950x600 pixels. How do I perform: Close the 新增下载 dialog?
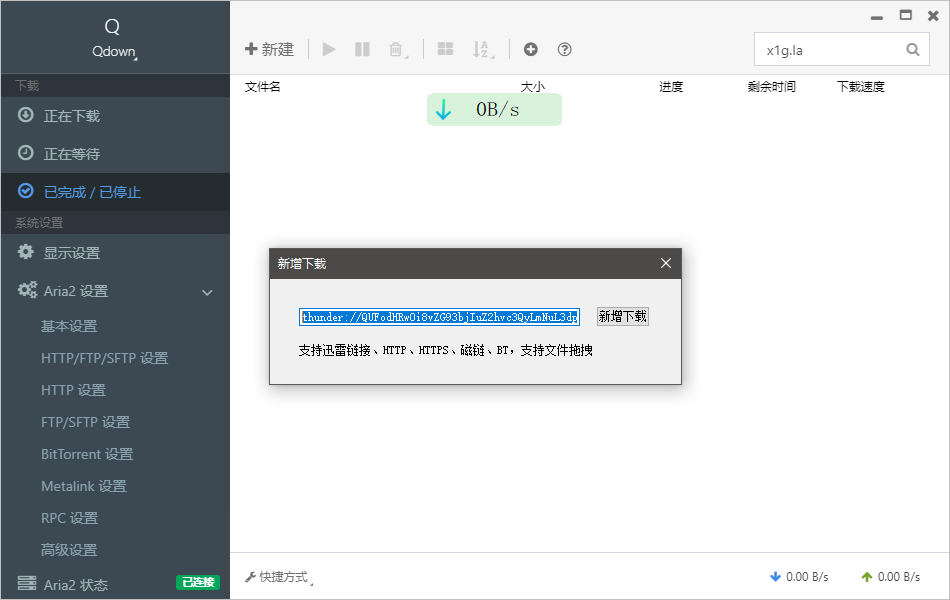point(666,263)
